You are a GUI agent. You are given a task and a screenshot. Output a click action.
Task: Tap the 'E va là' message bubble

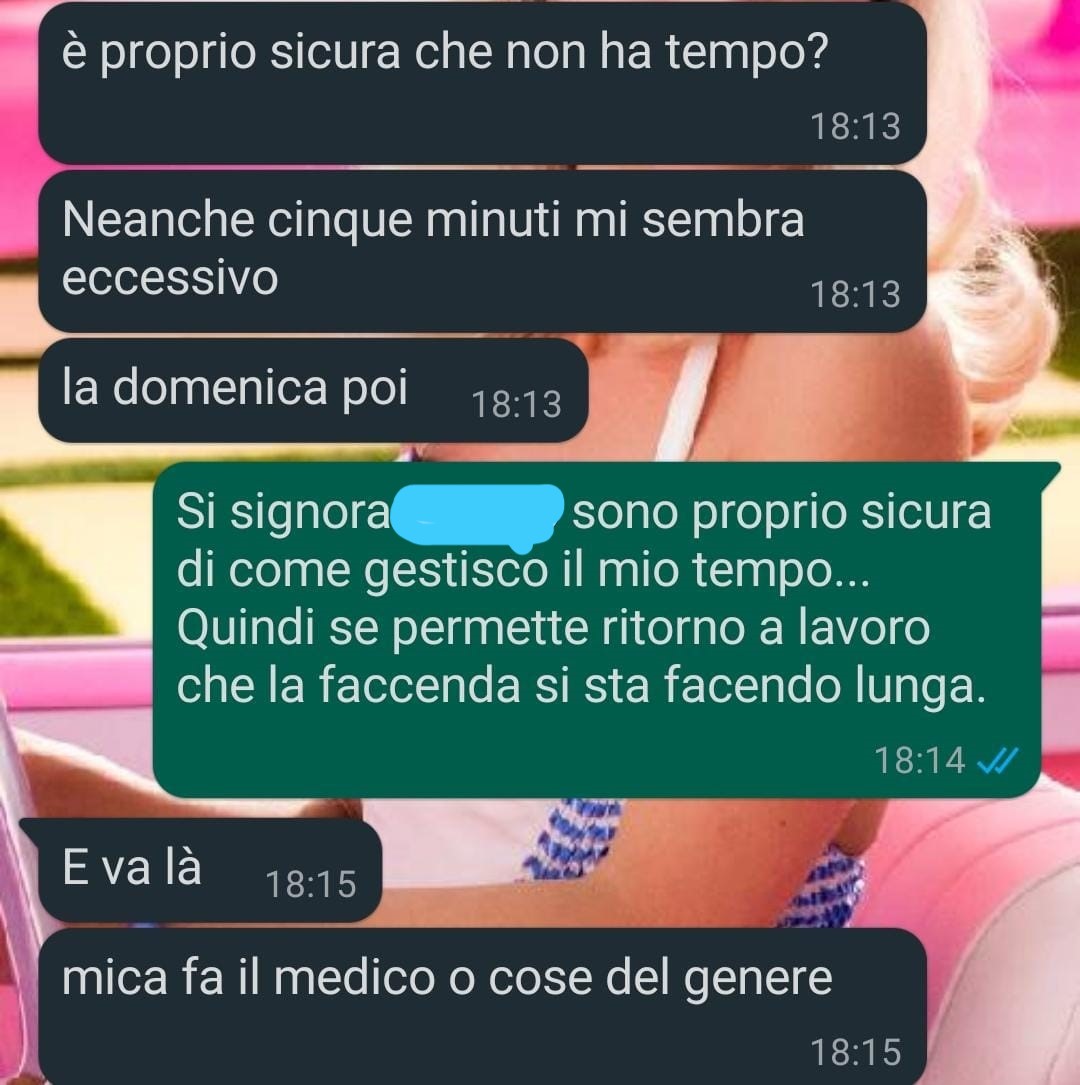(210, 870)
